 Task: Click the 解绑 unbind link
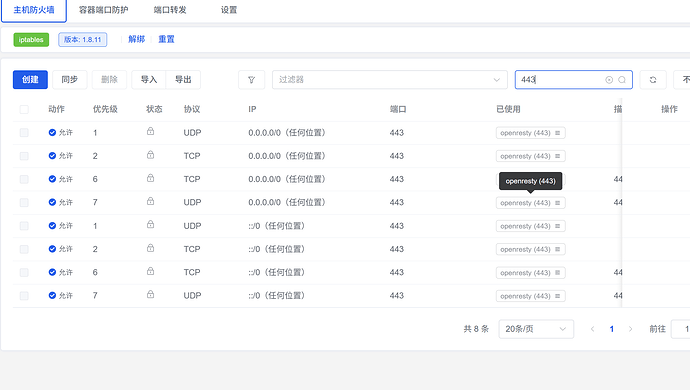(136, 39)
